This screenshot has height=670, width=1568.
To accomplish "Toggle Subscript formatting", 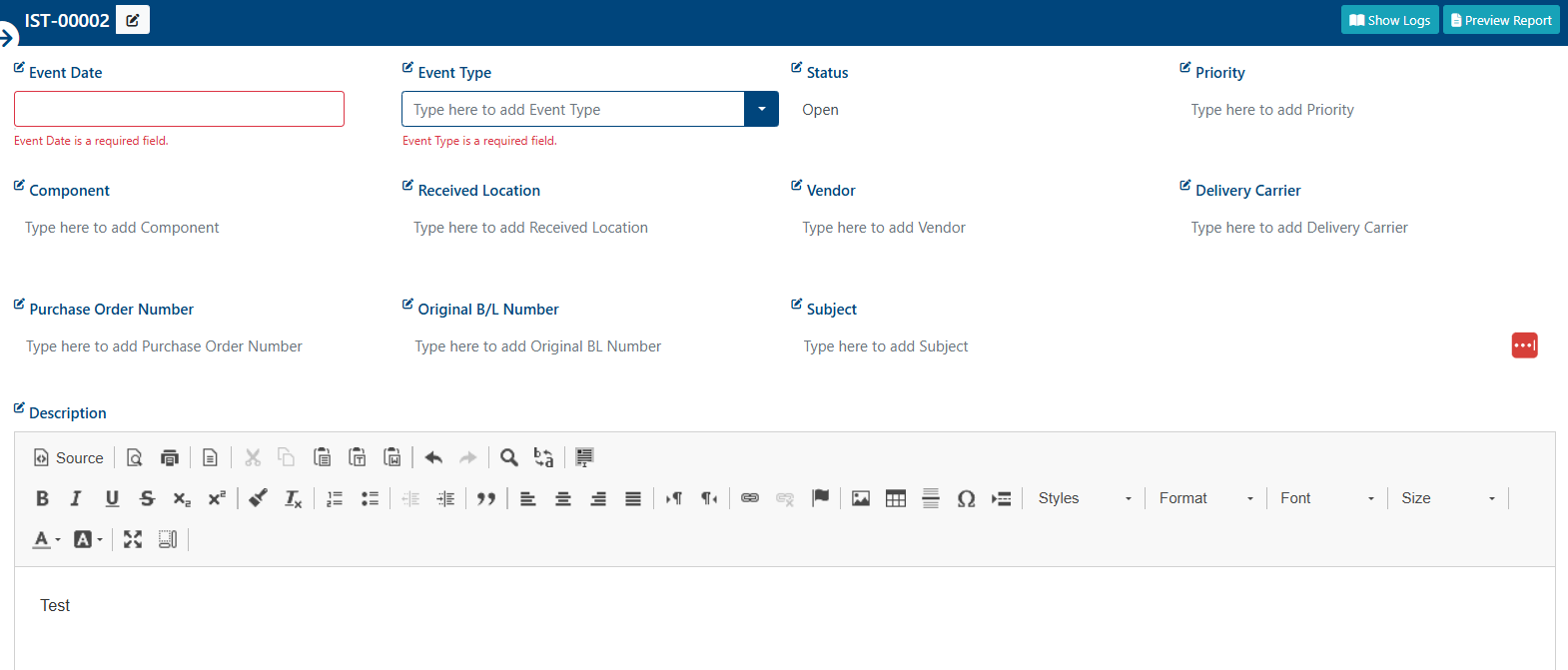I will (182, 498).
